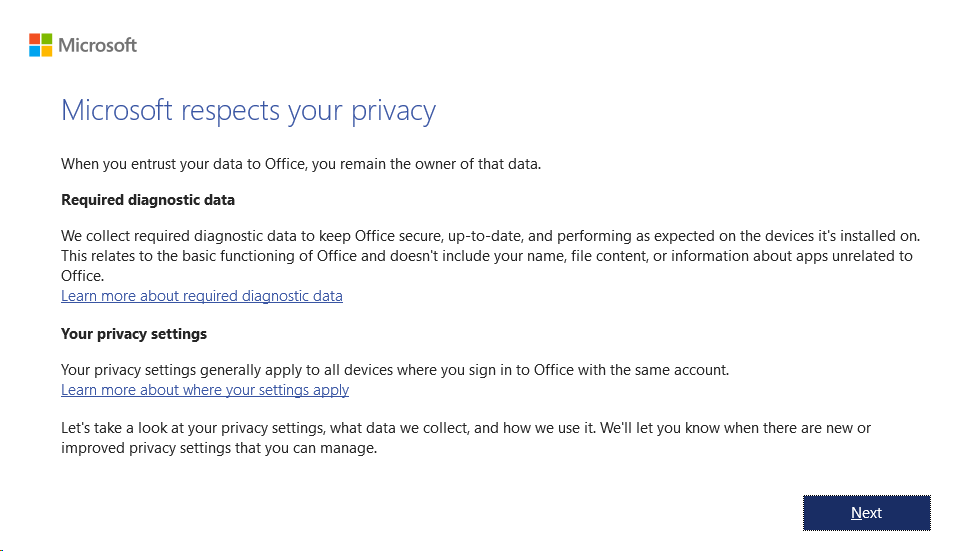This screenshot has width=978, height=551.
Task: Click the line "improved privacy settings that you can manage"
Action: [219, 448]
